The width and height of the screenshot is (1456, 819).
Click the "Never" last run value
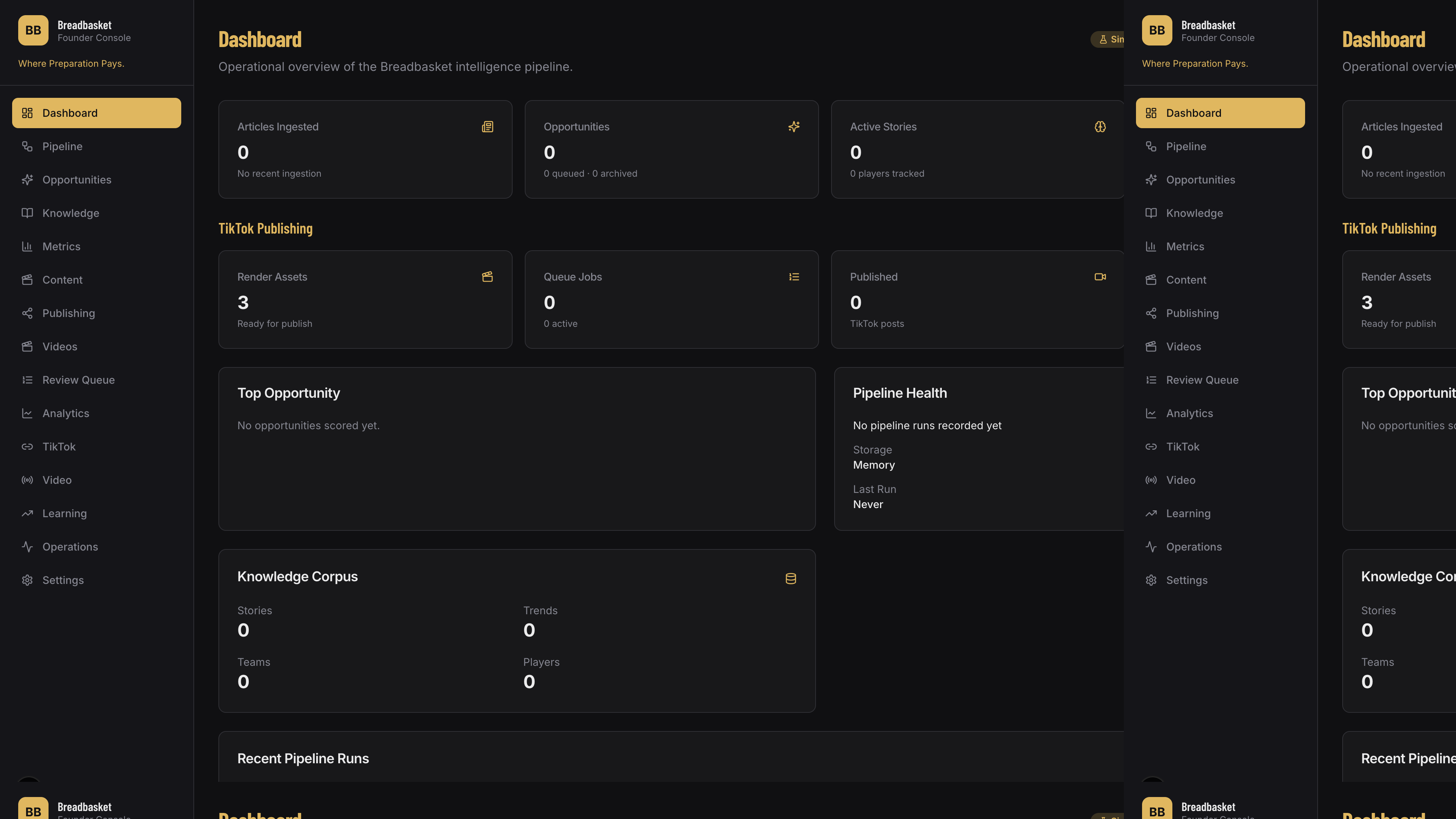868,505
